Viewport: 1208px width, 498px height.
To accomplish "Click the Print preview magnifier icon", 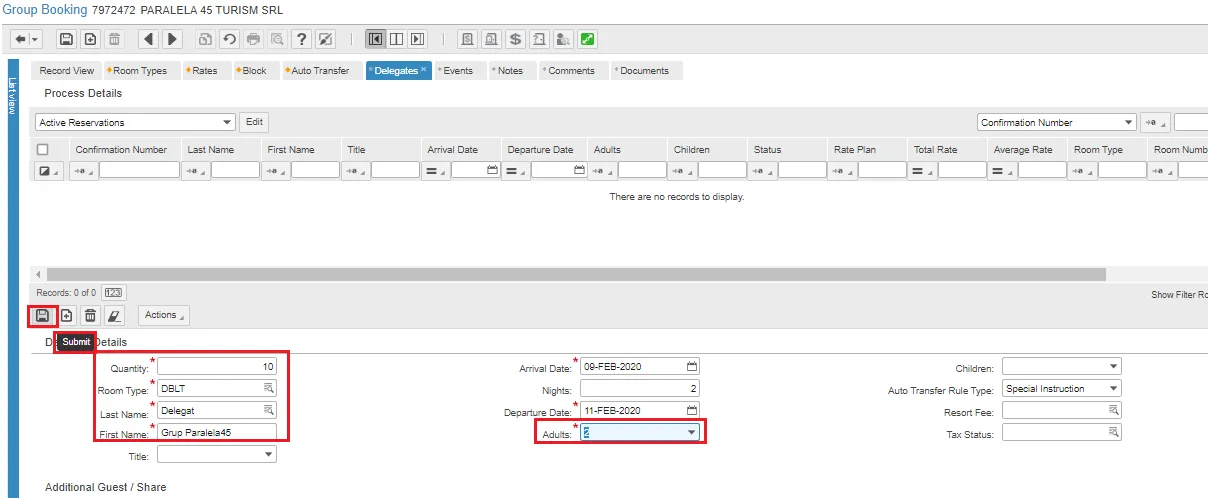I will coord(276,39).
